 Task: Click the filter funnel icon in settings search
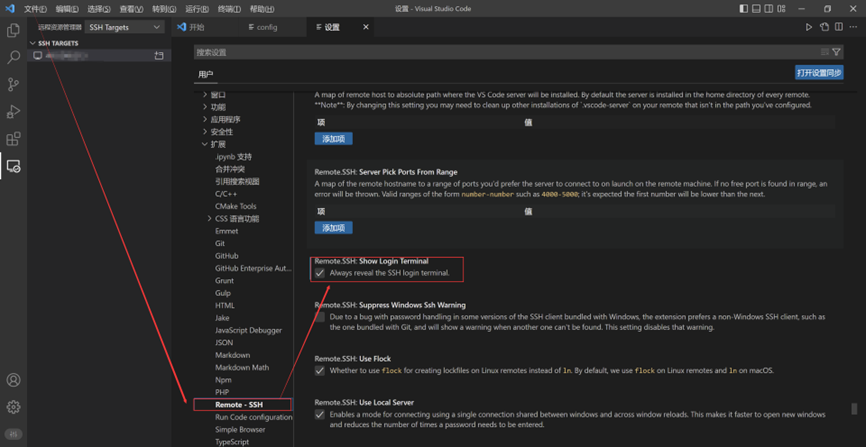pyautogui.click(x=836, y=52)
